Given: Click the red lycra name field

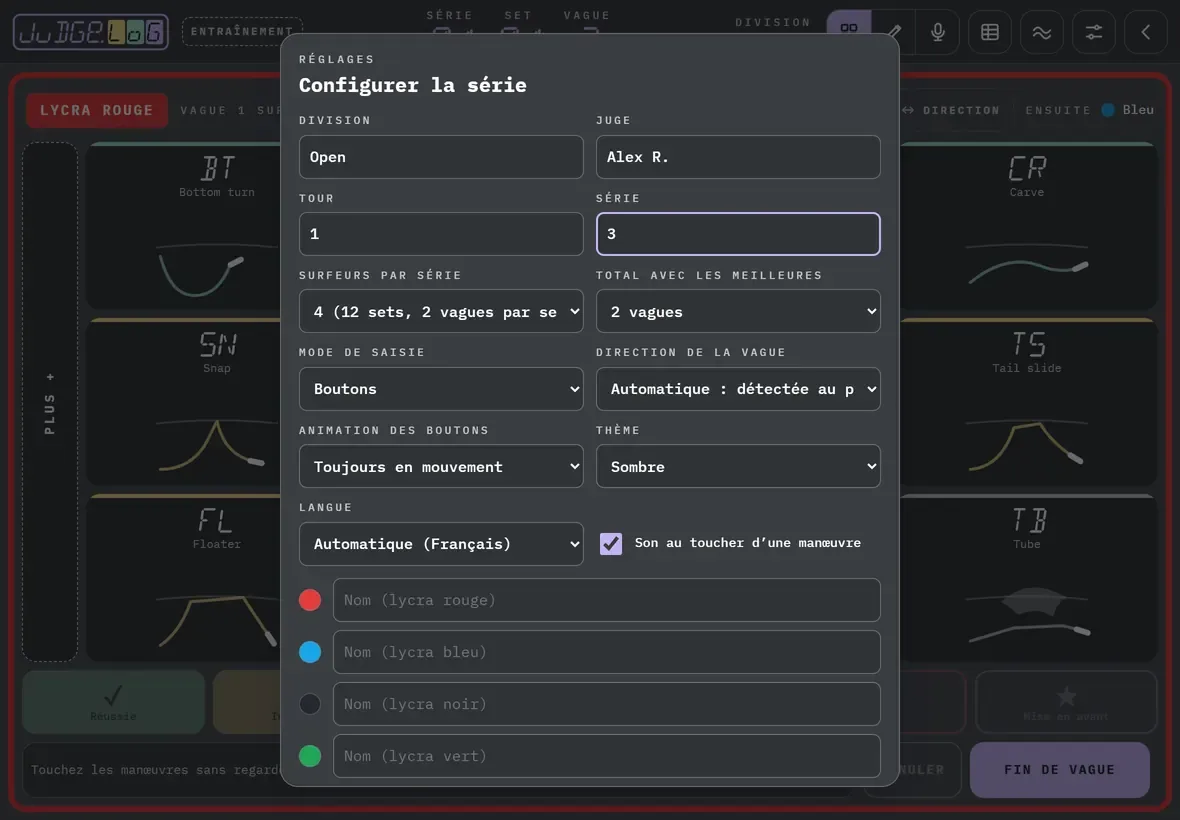Looking at the screenshot, I should 607,600.
